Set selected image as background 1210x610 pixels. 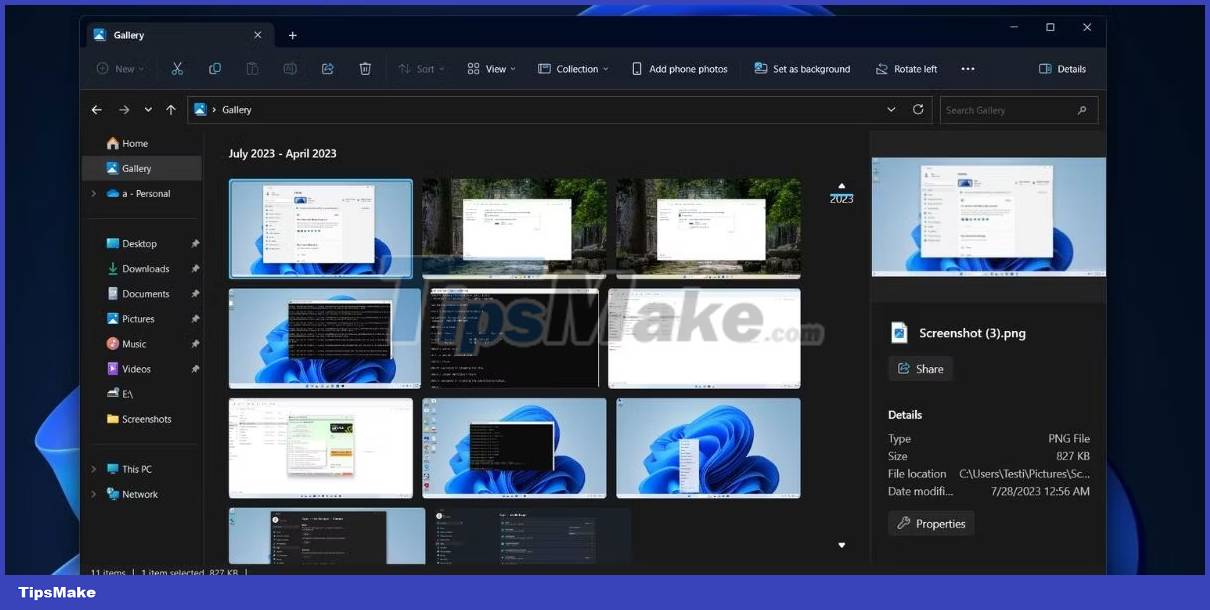pyautogui.click(x=802, y=68)
